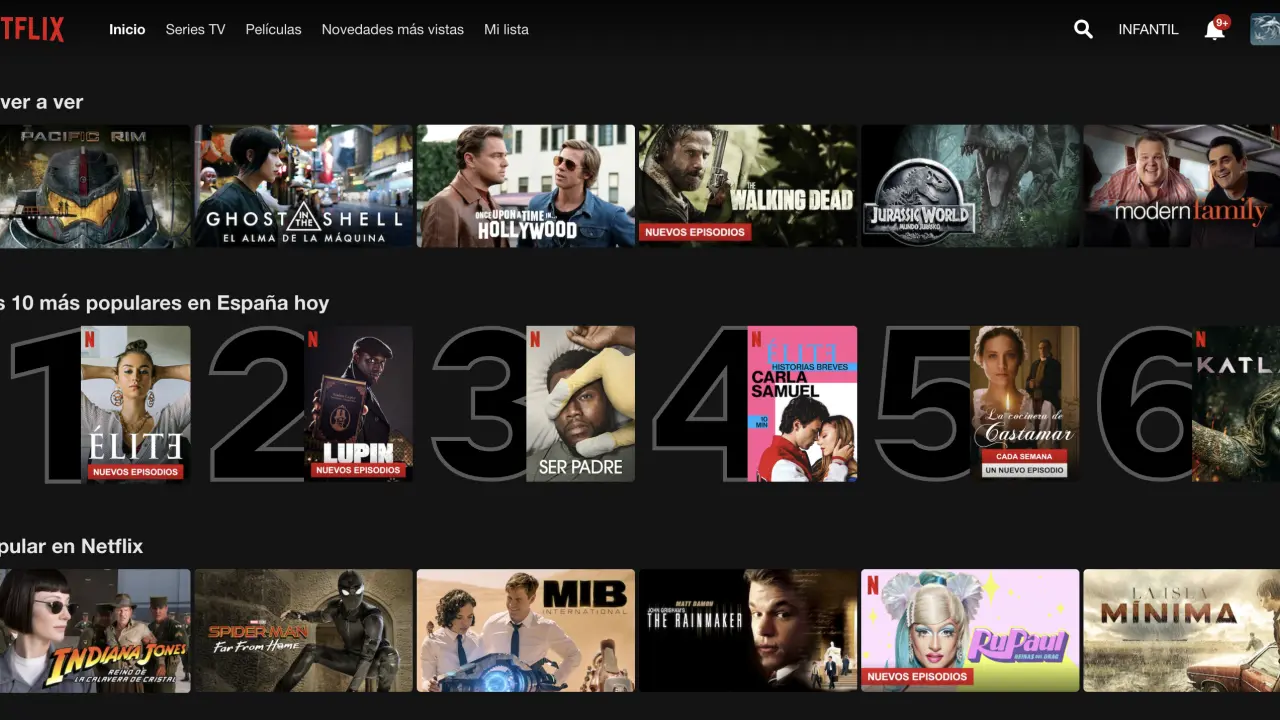Open the Jurassic World title card
1280x720 pixels.
coord(969,186)
